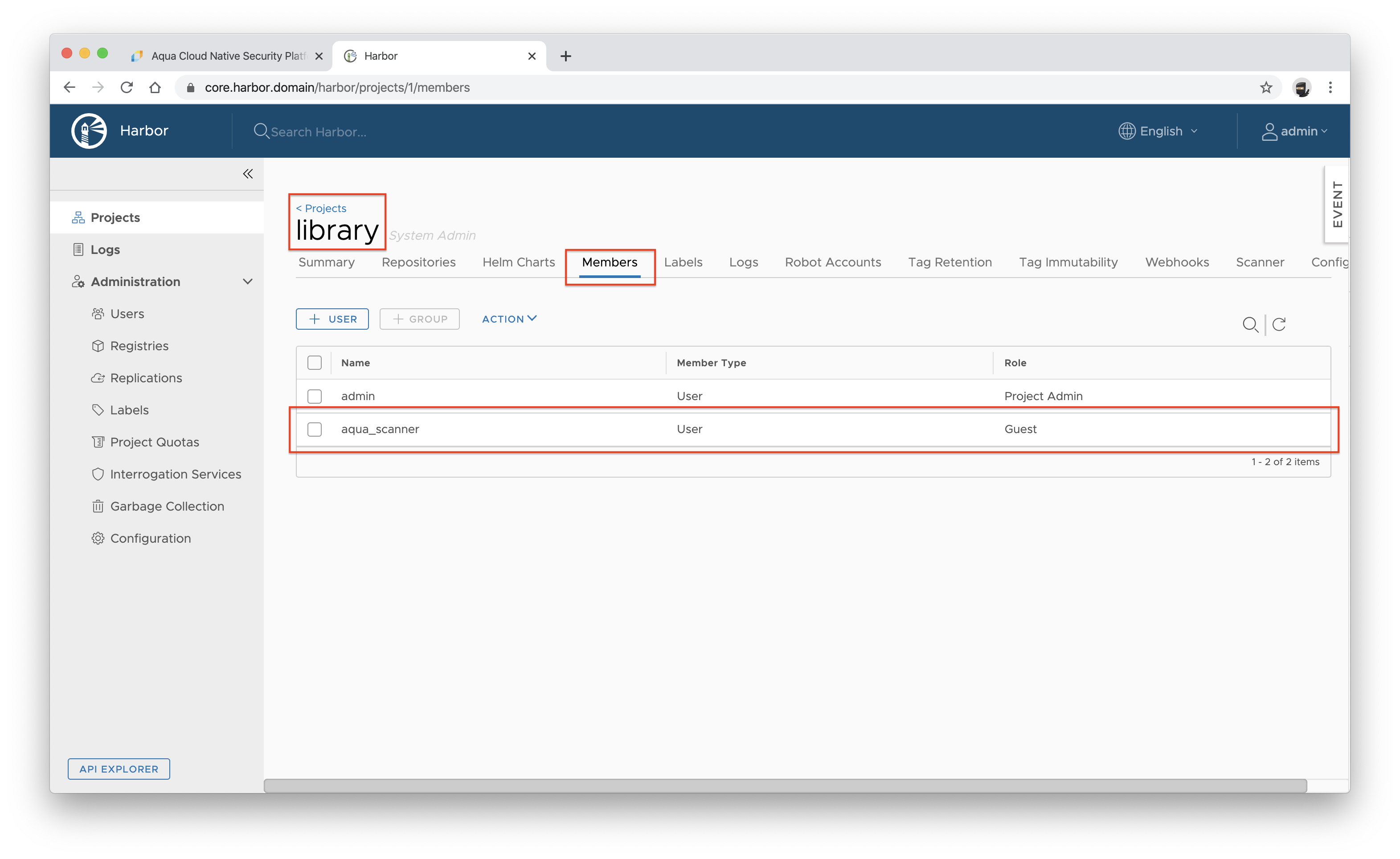The image size is (1400, 859).
Task: Toggle the select-all checkbox in header
Action: click(x=314, y=363)
